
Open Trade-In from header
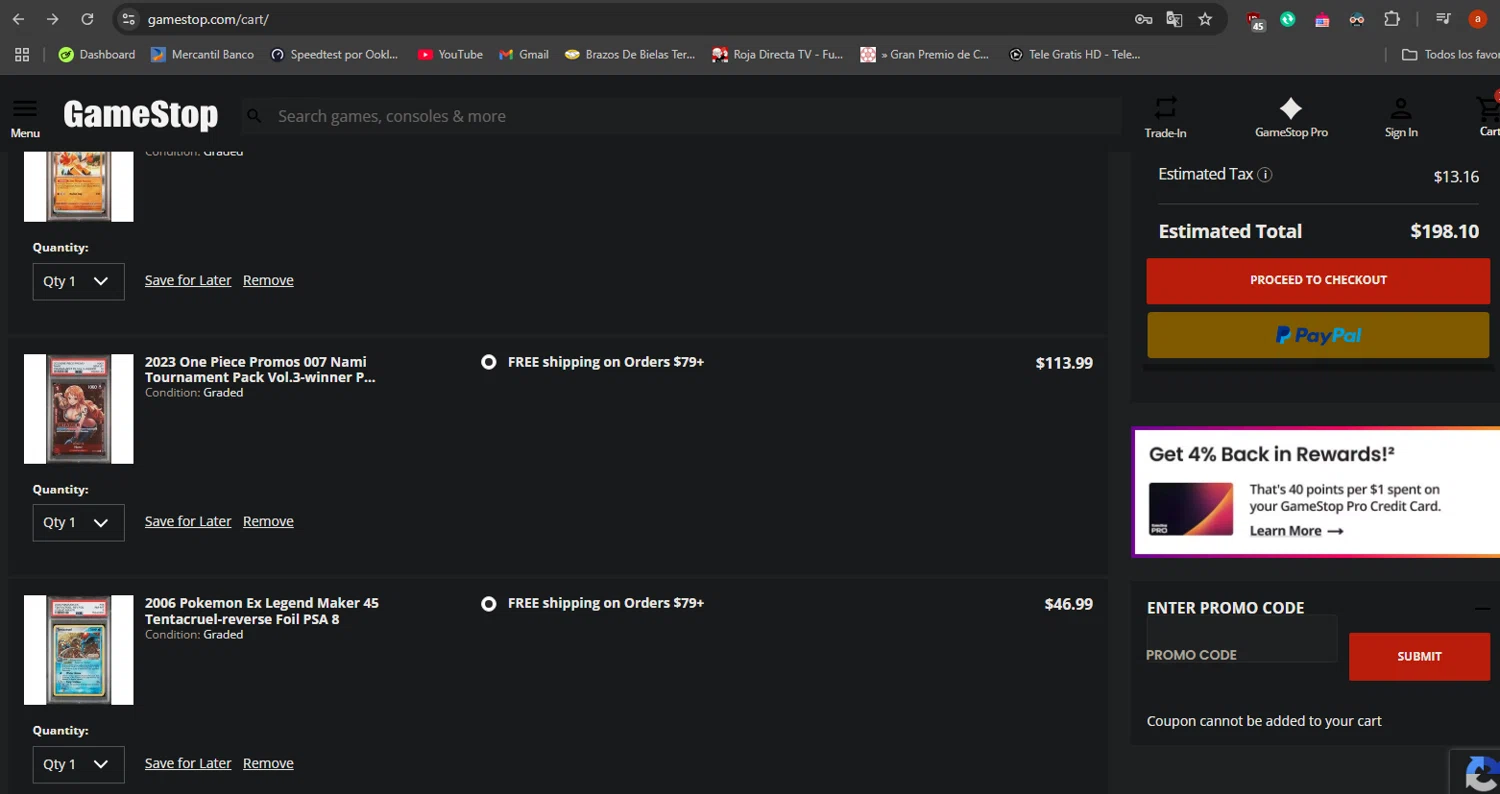click(x=1166, y=117)
